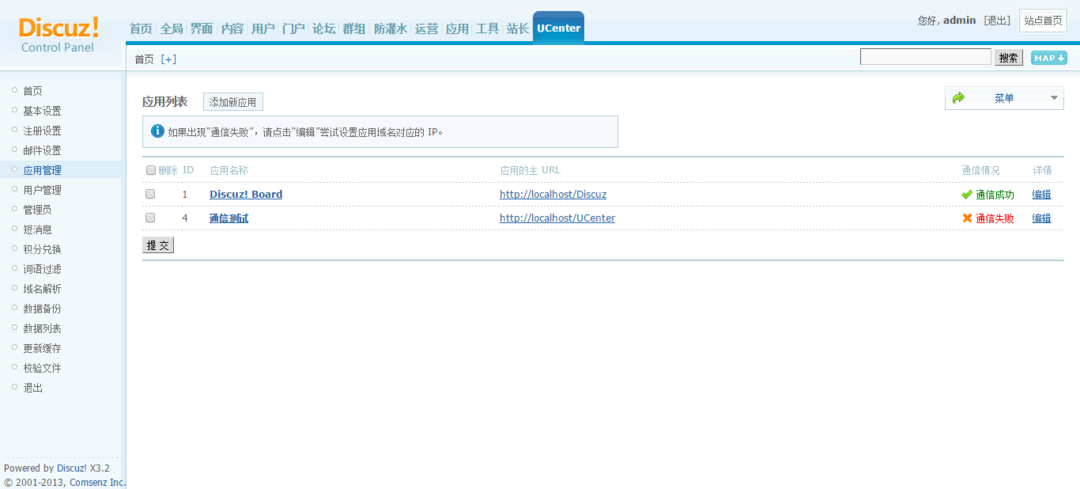This screenshot has height=489, width=1080.
Task: Click into the top search input field
Action: click(926, 57)
